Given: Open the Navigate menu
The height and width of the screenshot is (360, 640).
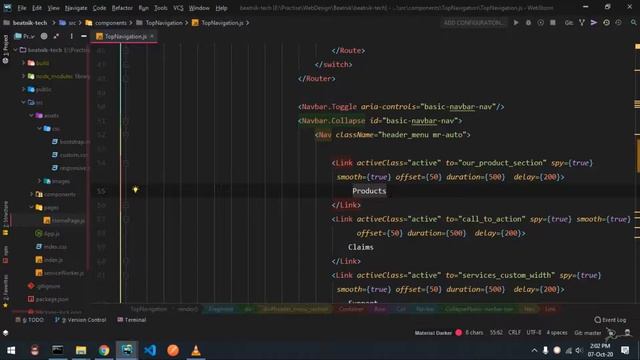Looking at the screenshot, I should [x=76, y=8].
